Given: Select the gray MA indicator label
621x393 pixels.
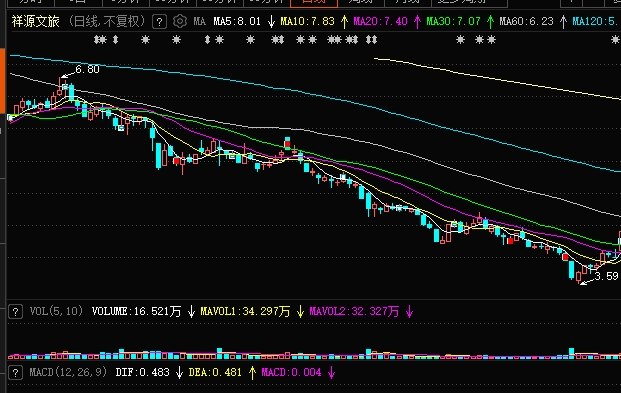Looking at the screenshot, I should tap(200, 21).
